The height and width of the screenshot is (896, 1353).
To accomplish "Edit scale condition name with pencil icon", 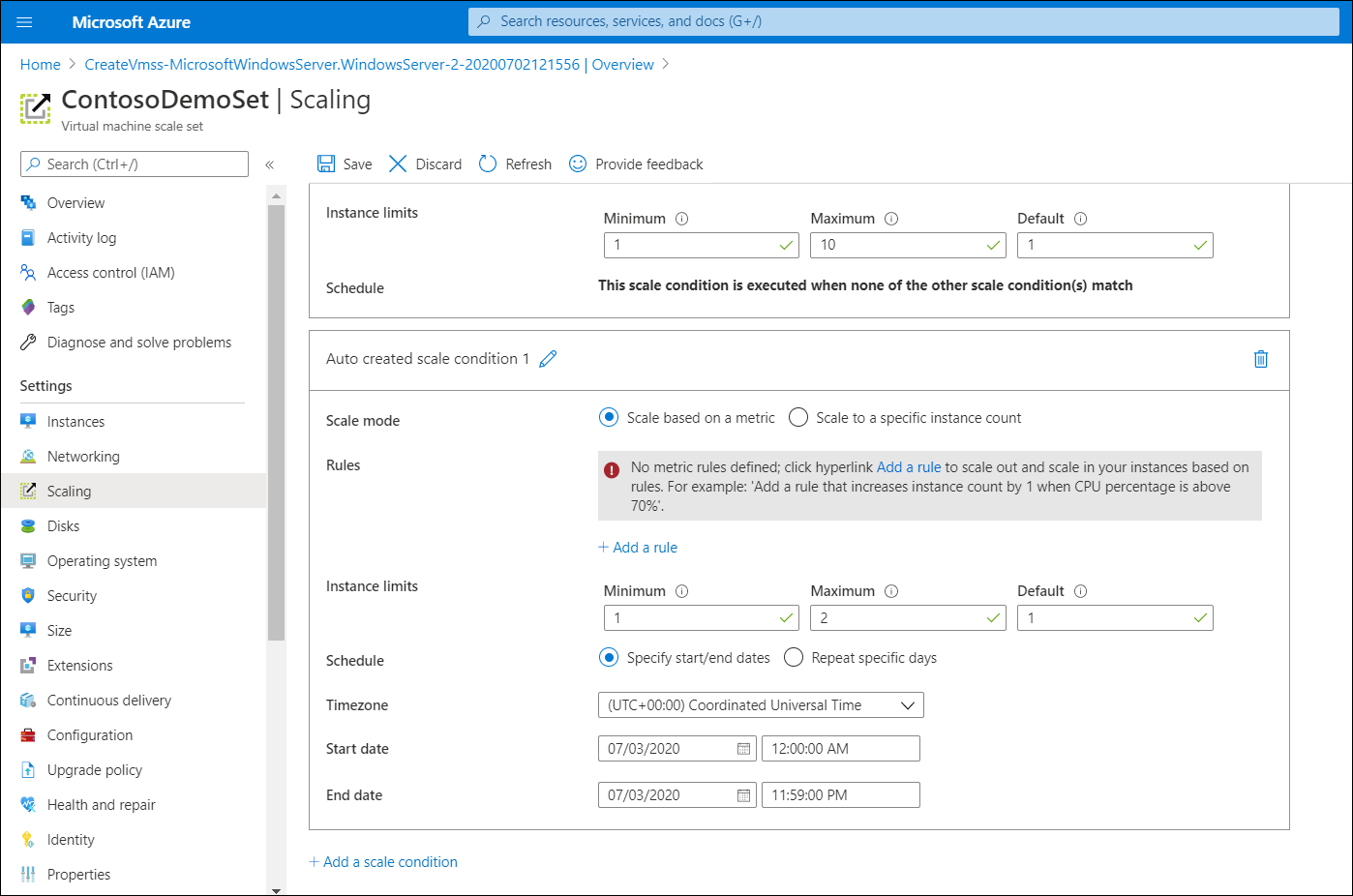I will (548, 359).
